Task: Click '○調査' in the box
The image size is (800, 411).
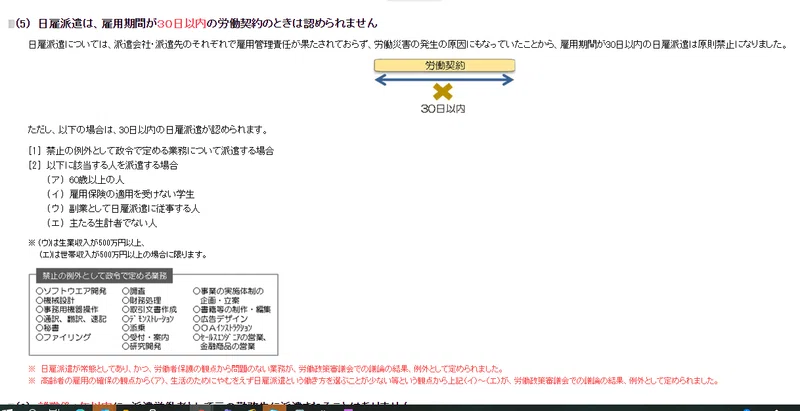Action: click(134, 291)
